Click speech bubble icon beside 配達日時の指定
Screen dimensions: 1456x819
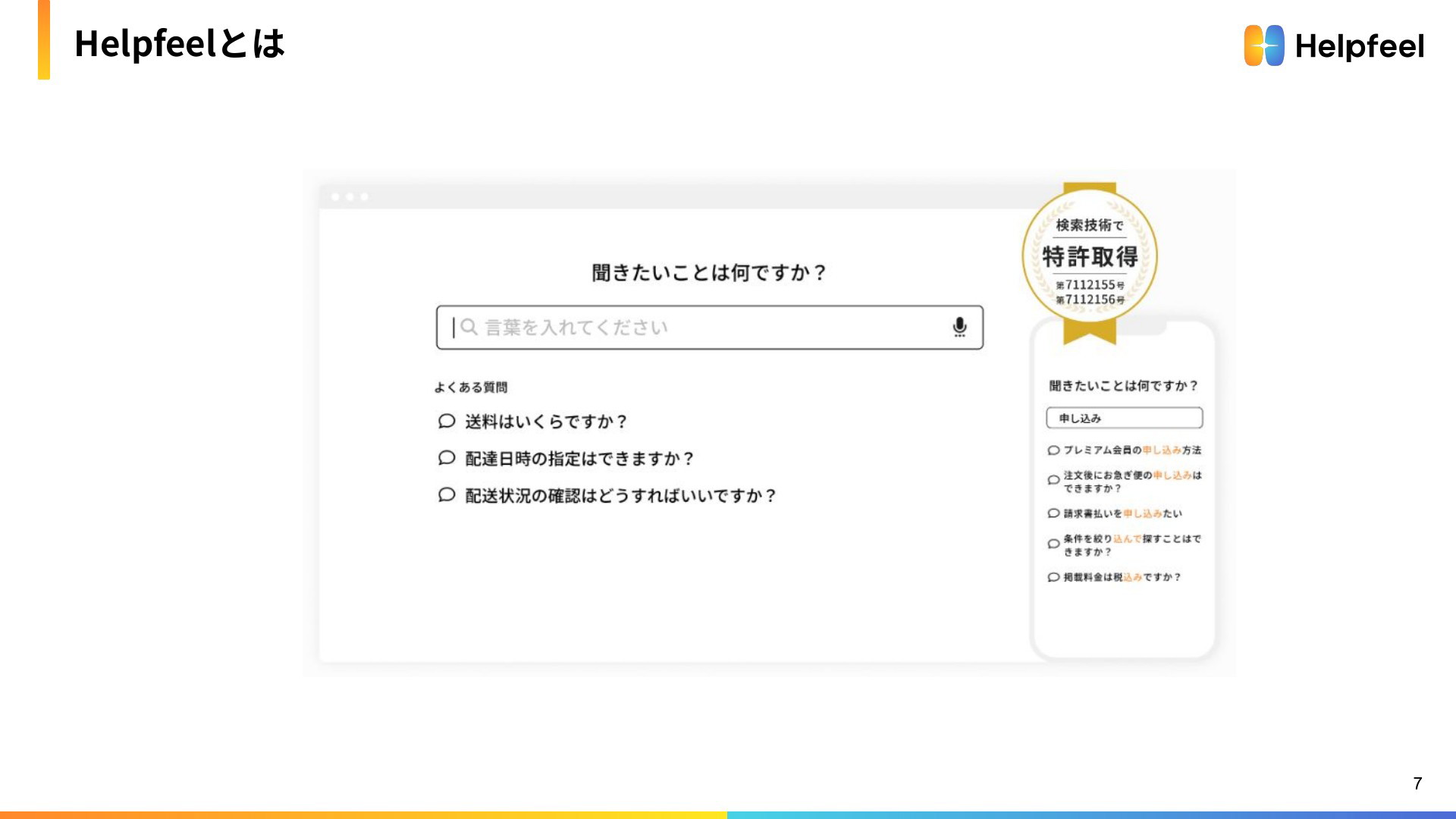tap(447, 458)
